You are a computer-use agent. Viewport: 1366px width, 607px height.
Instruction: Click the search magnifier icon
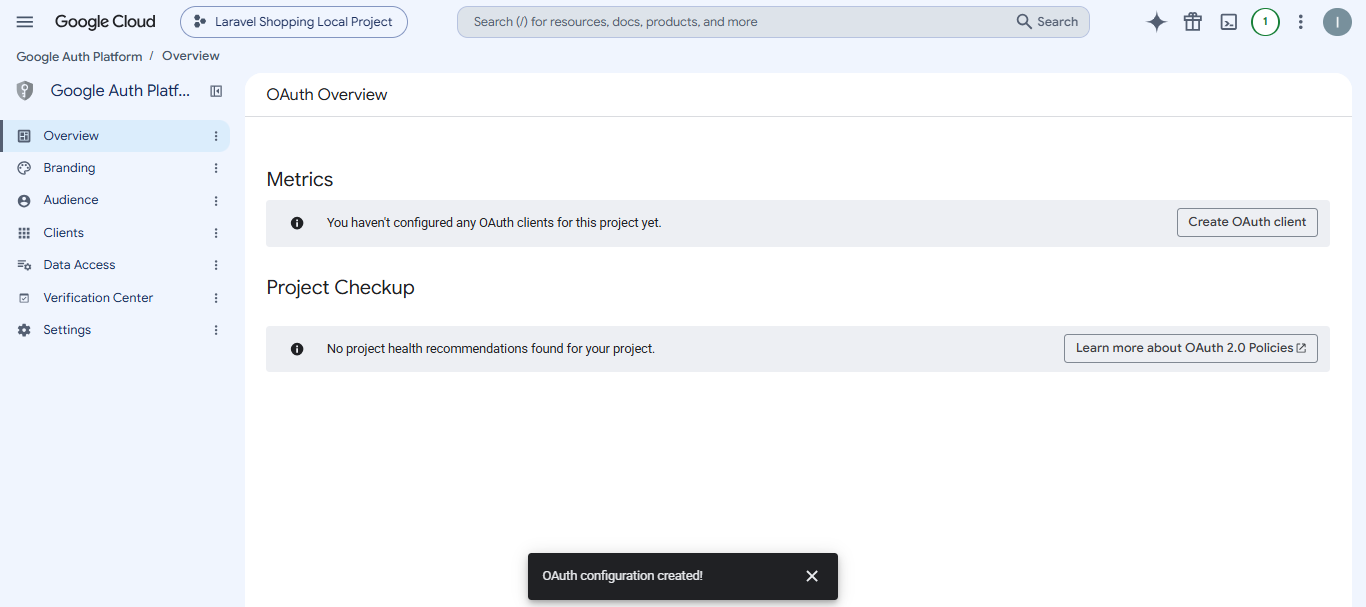tap(1024, 22)
